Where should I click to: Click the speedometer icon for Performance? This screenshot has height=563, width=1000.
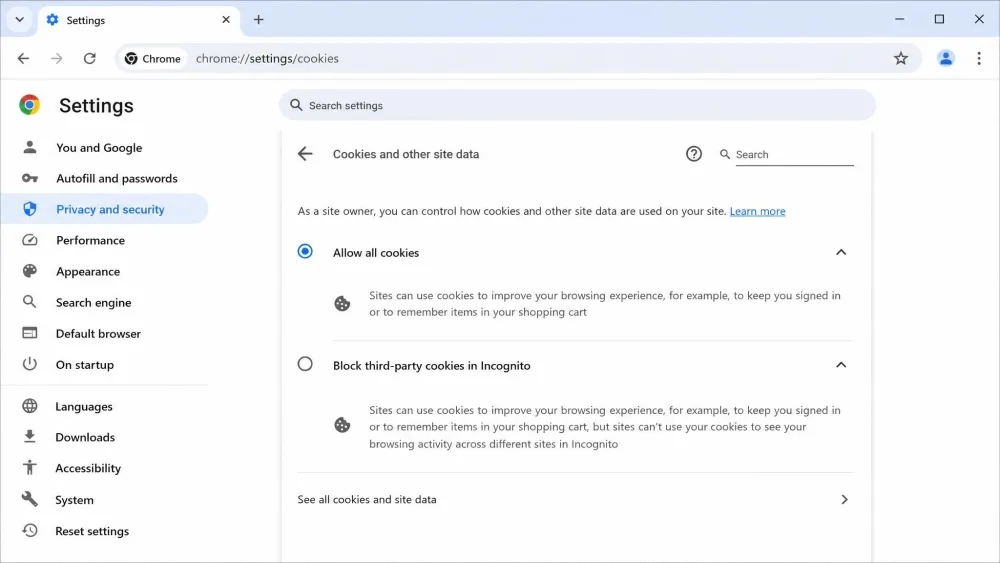pos(30,240)
